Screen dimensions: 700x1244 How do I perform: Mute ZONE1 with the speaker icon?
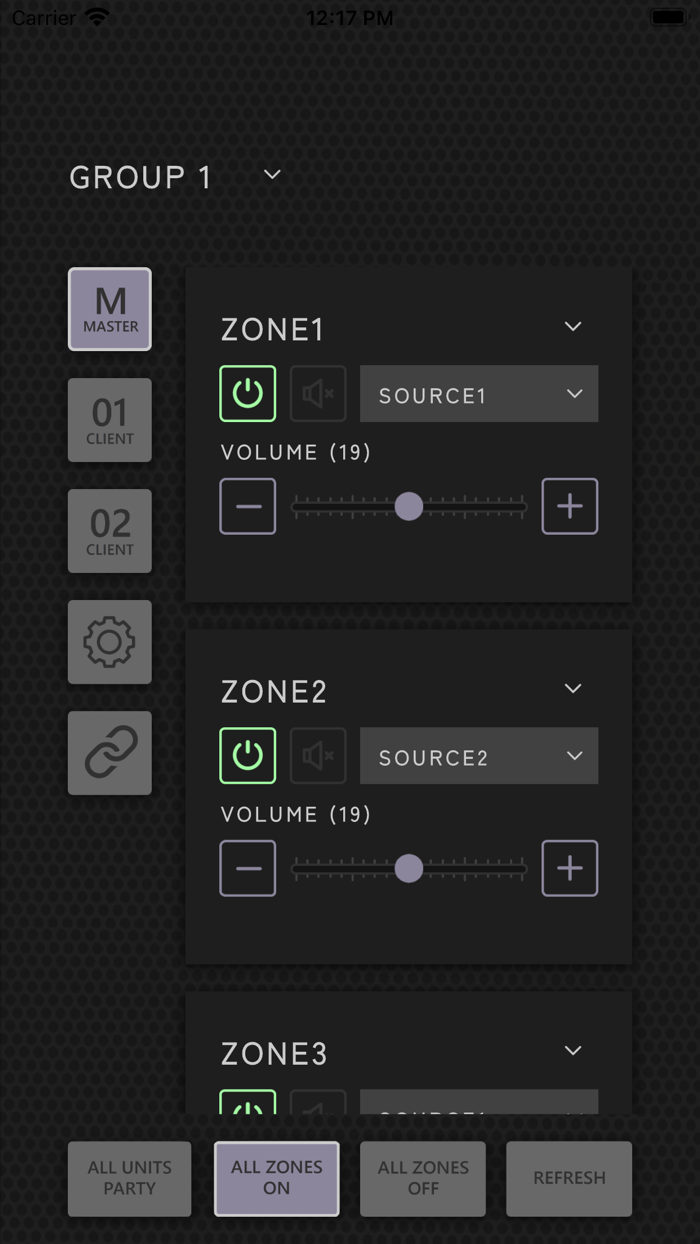318,394
